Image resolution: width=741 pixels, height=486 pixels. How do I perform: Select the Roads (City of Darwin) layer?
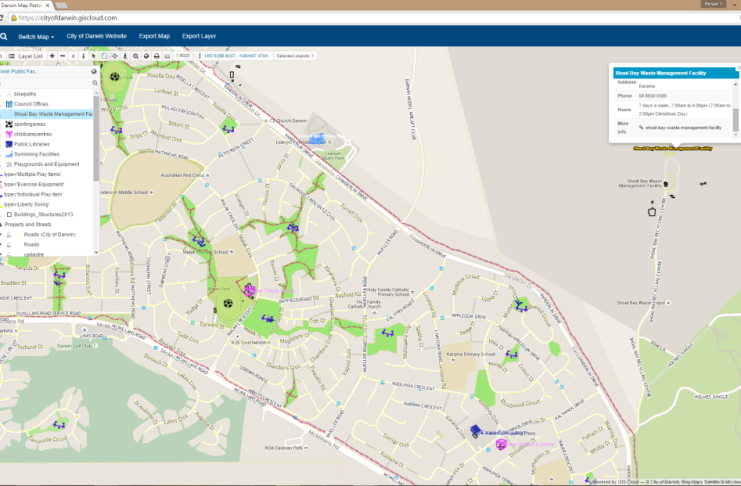(50, 234)
